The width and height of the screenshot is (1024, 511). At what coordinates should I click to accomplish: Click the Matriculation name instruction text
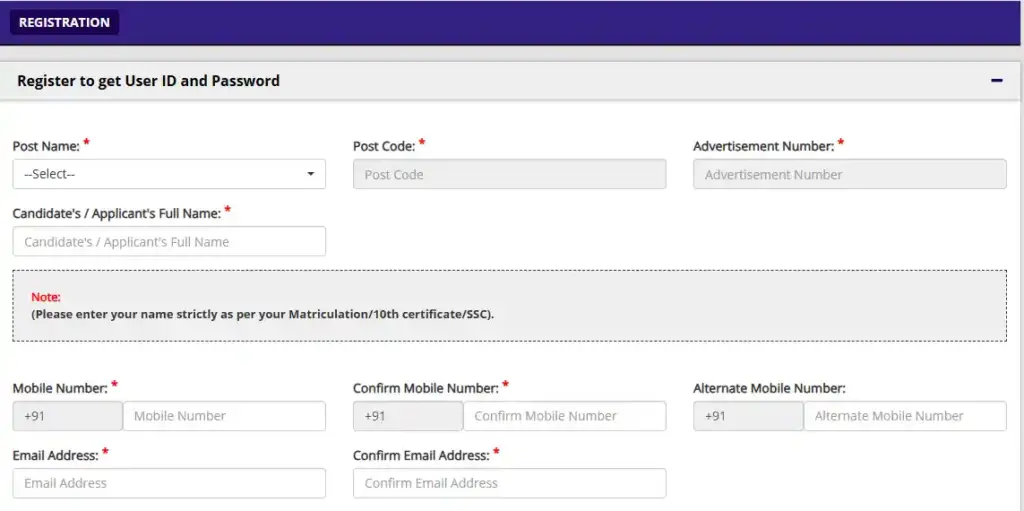point(262,314)
